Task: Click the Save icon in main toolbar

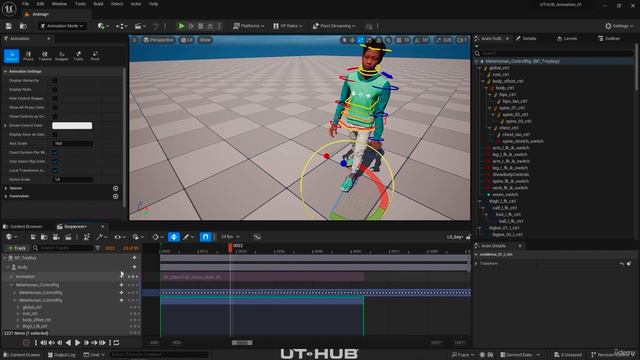Action: click(9, 26)
